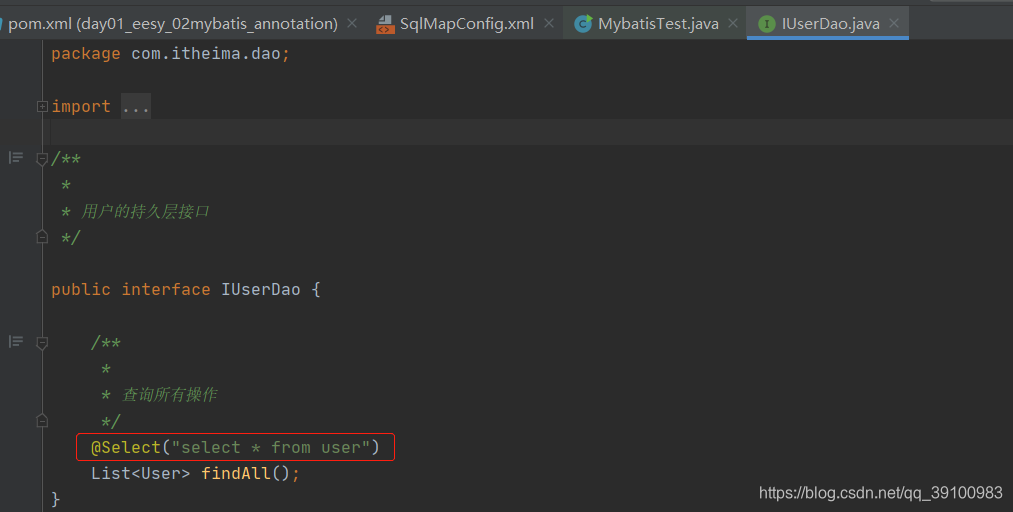Image resolution: width=1013 pixels, height=512 pixels.
Task: Click the IUserDao interface name
Action: (x=261, y=290)
